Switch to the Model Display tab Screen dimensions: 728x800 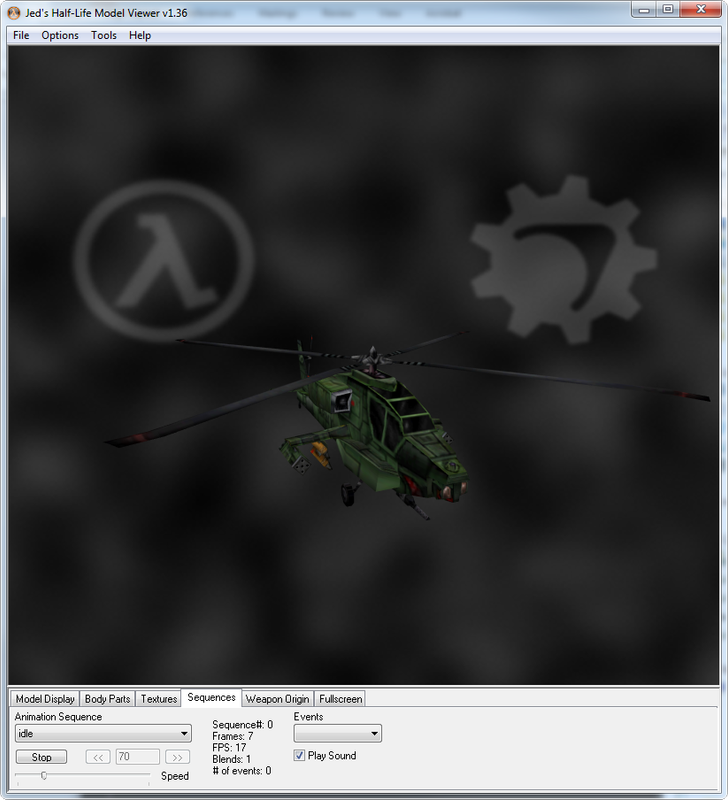click(x=45, y=698)
